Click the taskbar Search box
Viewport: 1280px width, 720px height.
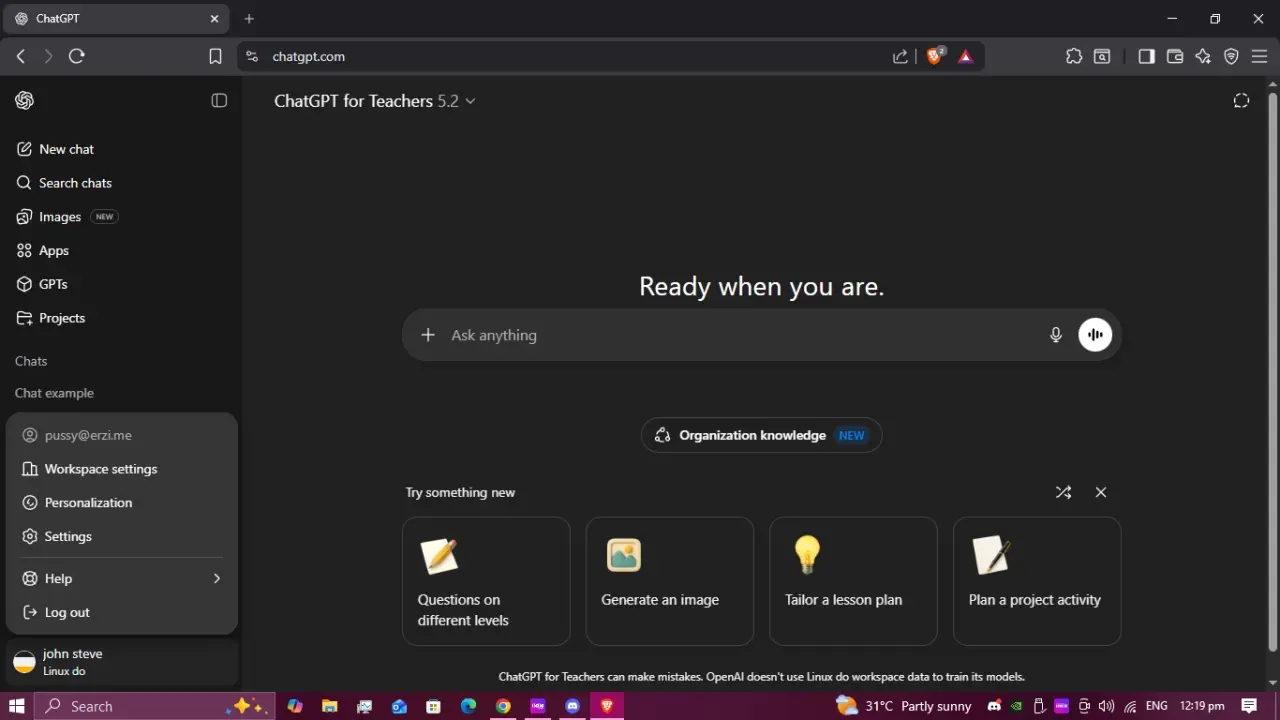[x=155, y=706]
